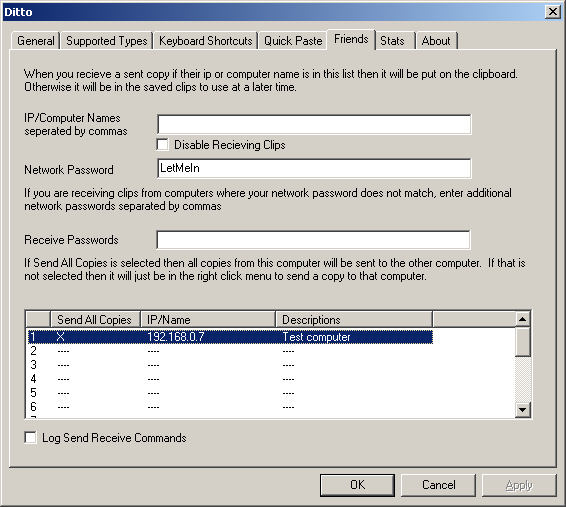Click the Descriptions column header
Image resolution: width=566 pixels, height=507 pixels.
coord(354,320)
